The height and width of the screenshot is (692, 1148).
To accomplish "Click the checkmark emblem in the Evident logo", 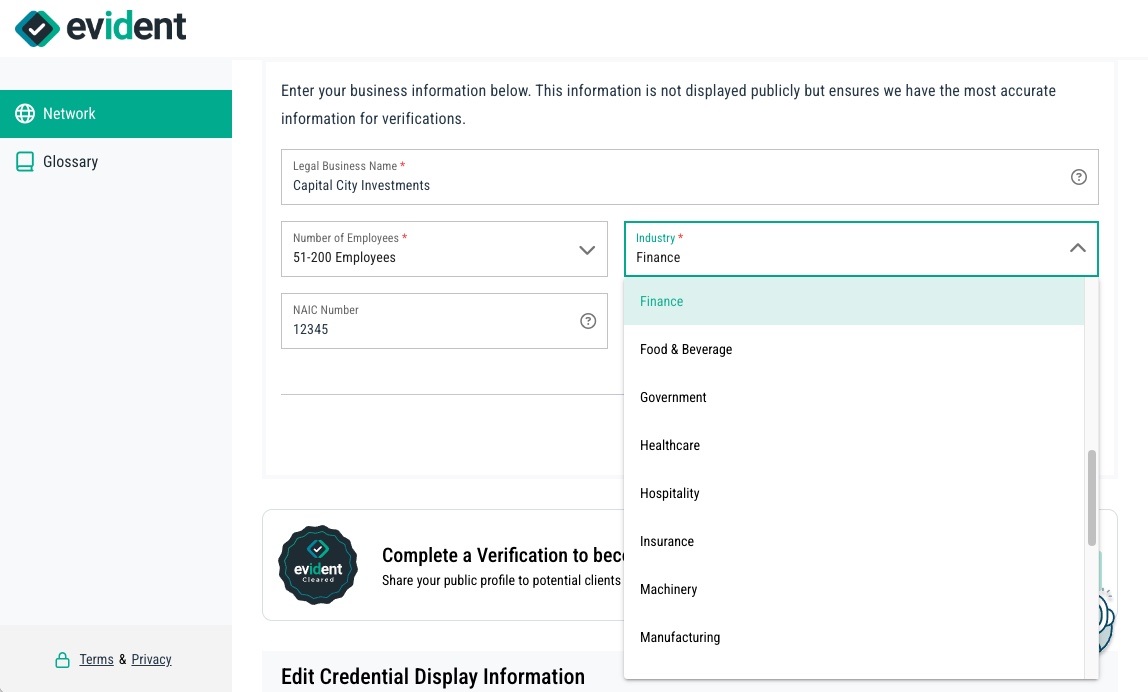I will point(37,28).
